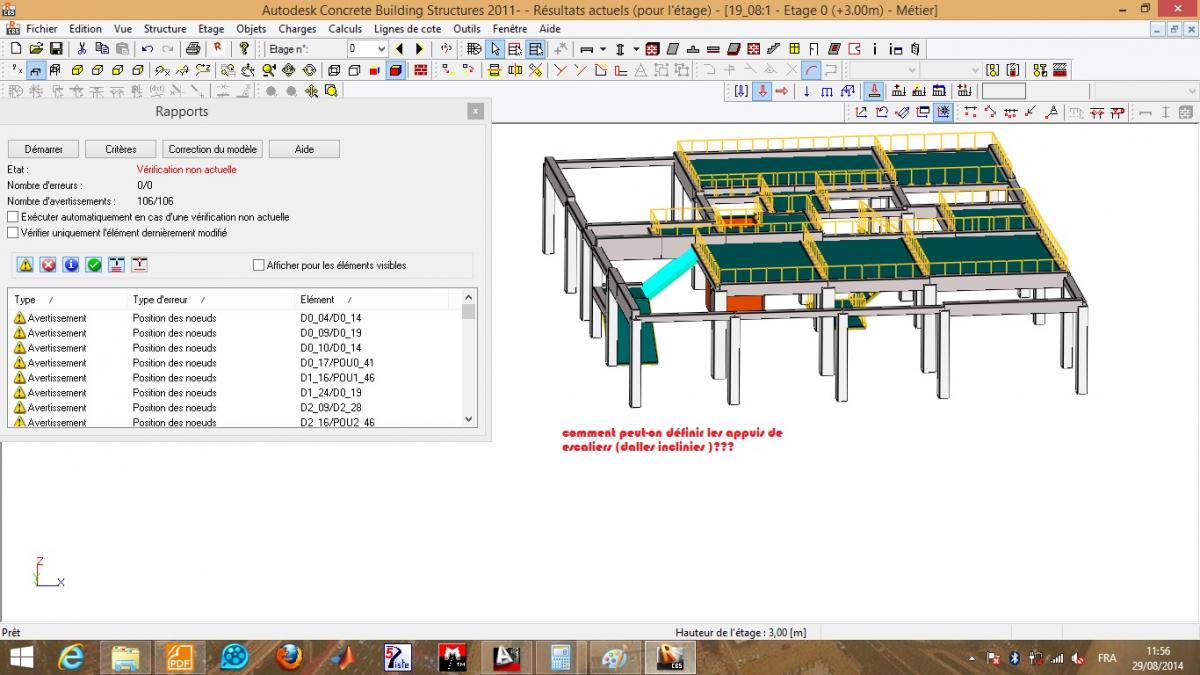Click the empty input field on loads toolbar
Image resolution: width=1200 pixels, height=675 pixels.
pyautogui.click(x=1003, y=91)
